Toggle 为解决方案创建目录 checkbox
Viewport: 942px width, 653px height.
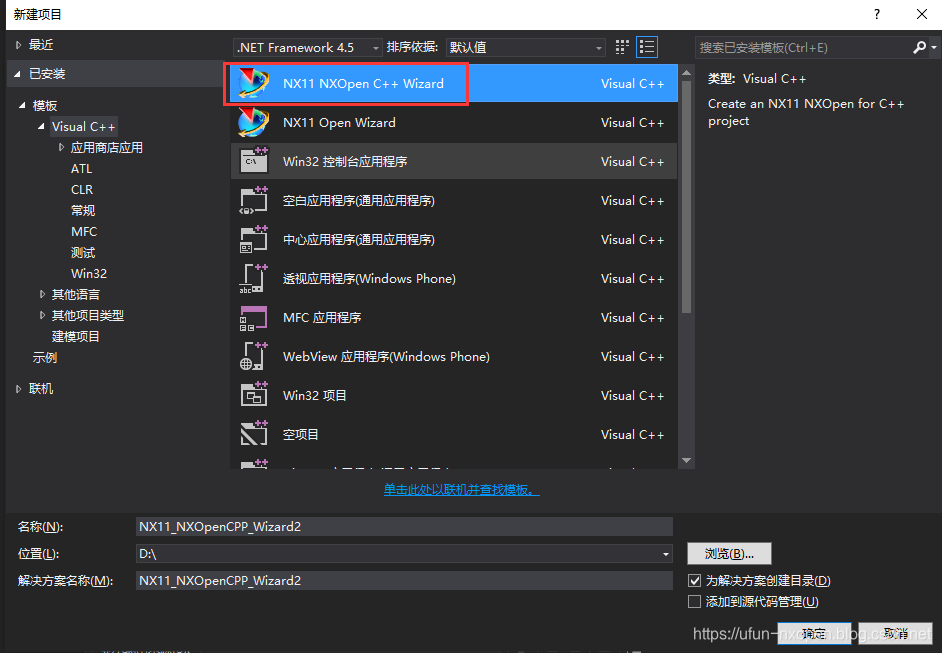694,580
